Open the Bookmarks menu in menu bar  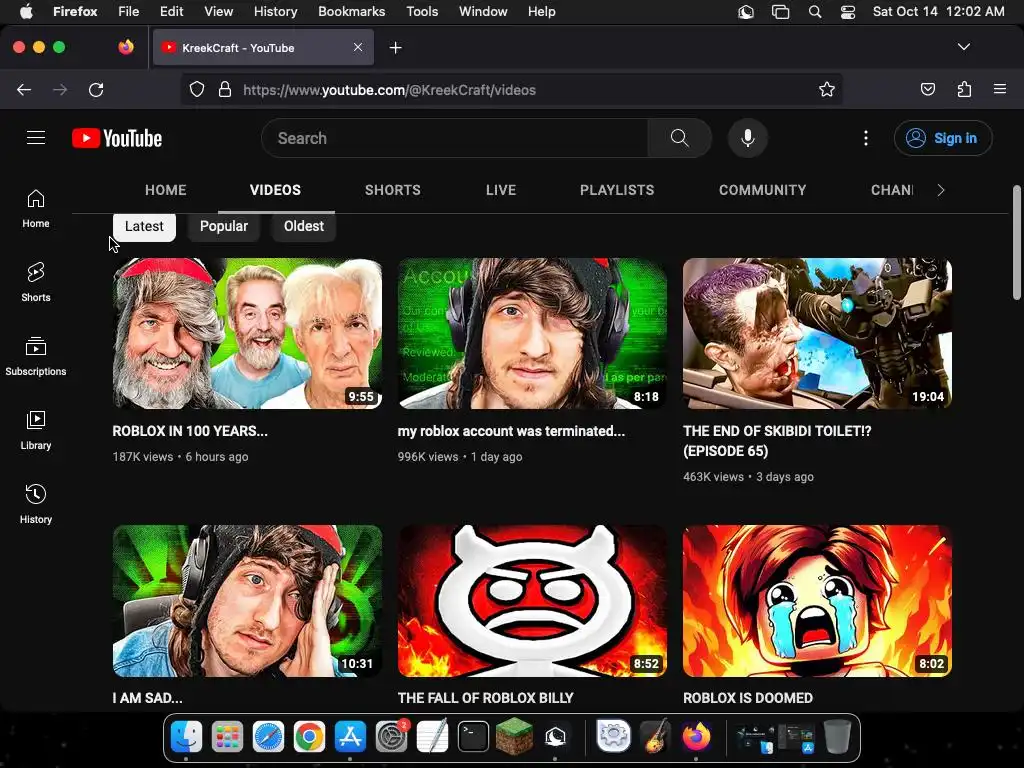[351, 12]
